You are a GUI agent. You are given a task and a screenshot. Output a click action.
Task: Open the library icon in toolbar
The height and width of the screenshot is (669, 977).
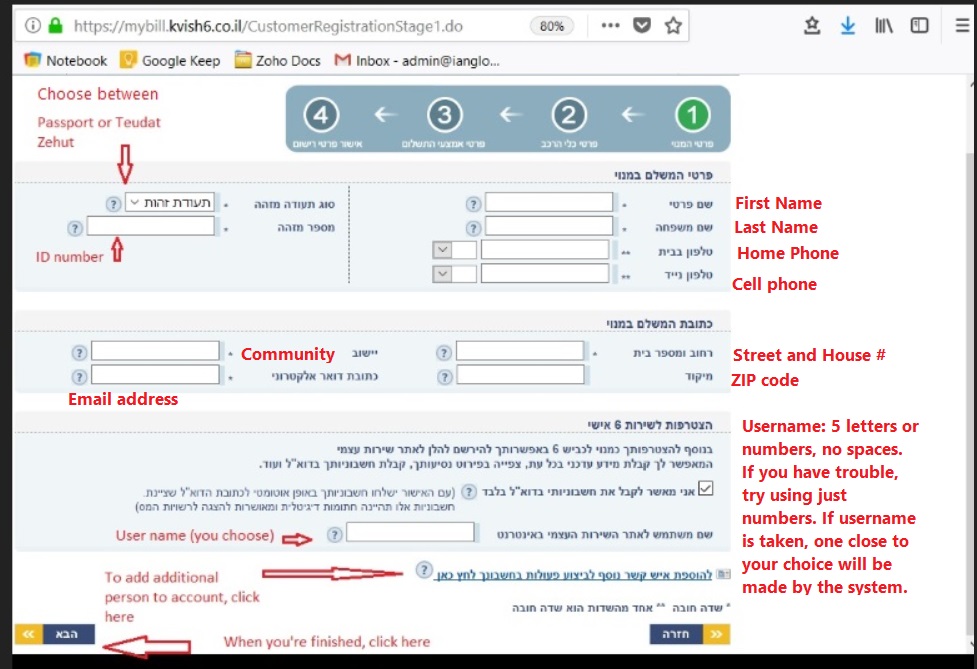(884, 26)
